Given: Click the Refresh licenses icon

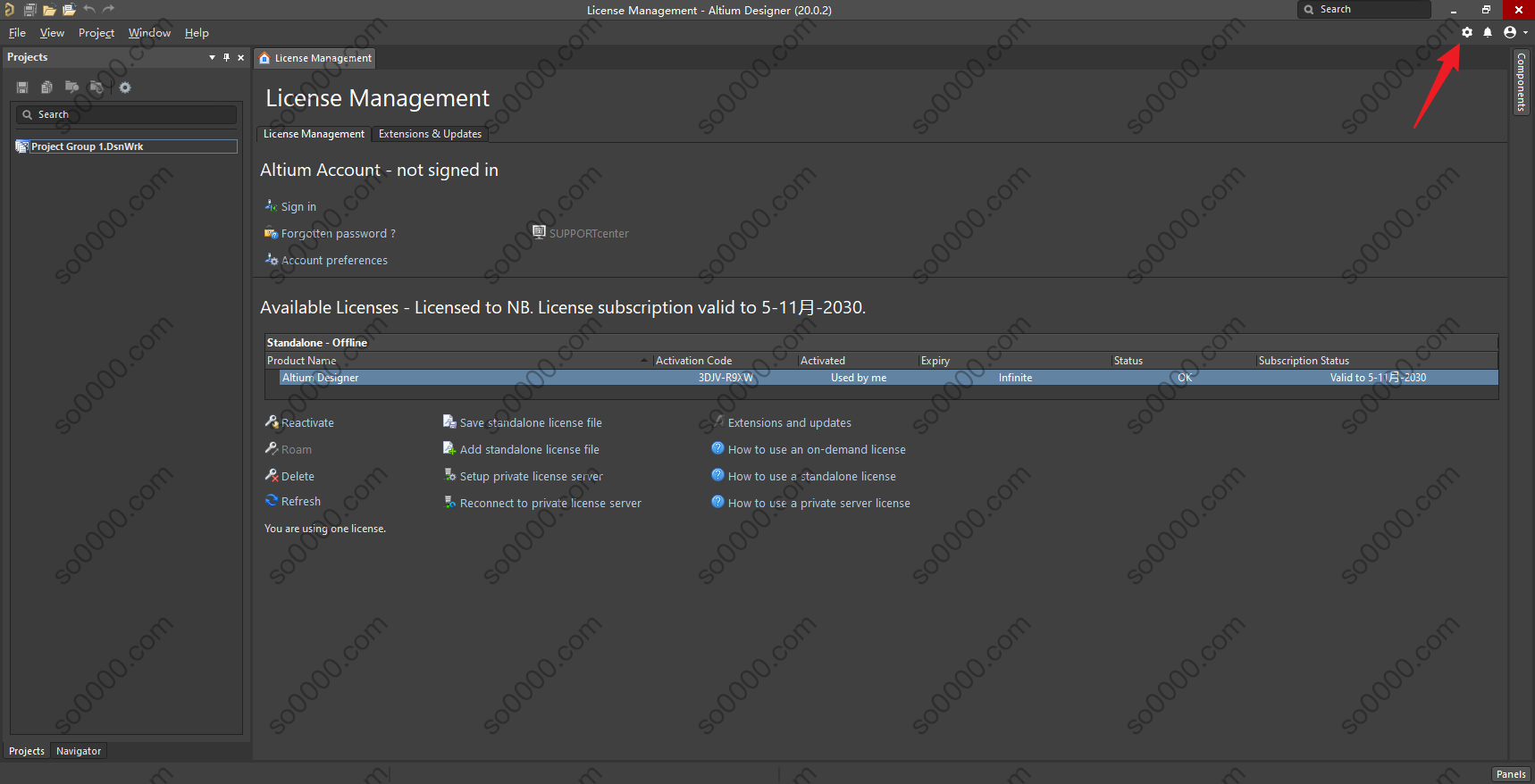Looking at the screenshot, I should coord(272,501).
